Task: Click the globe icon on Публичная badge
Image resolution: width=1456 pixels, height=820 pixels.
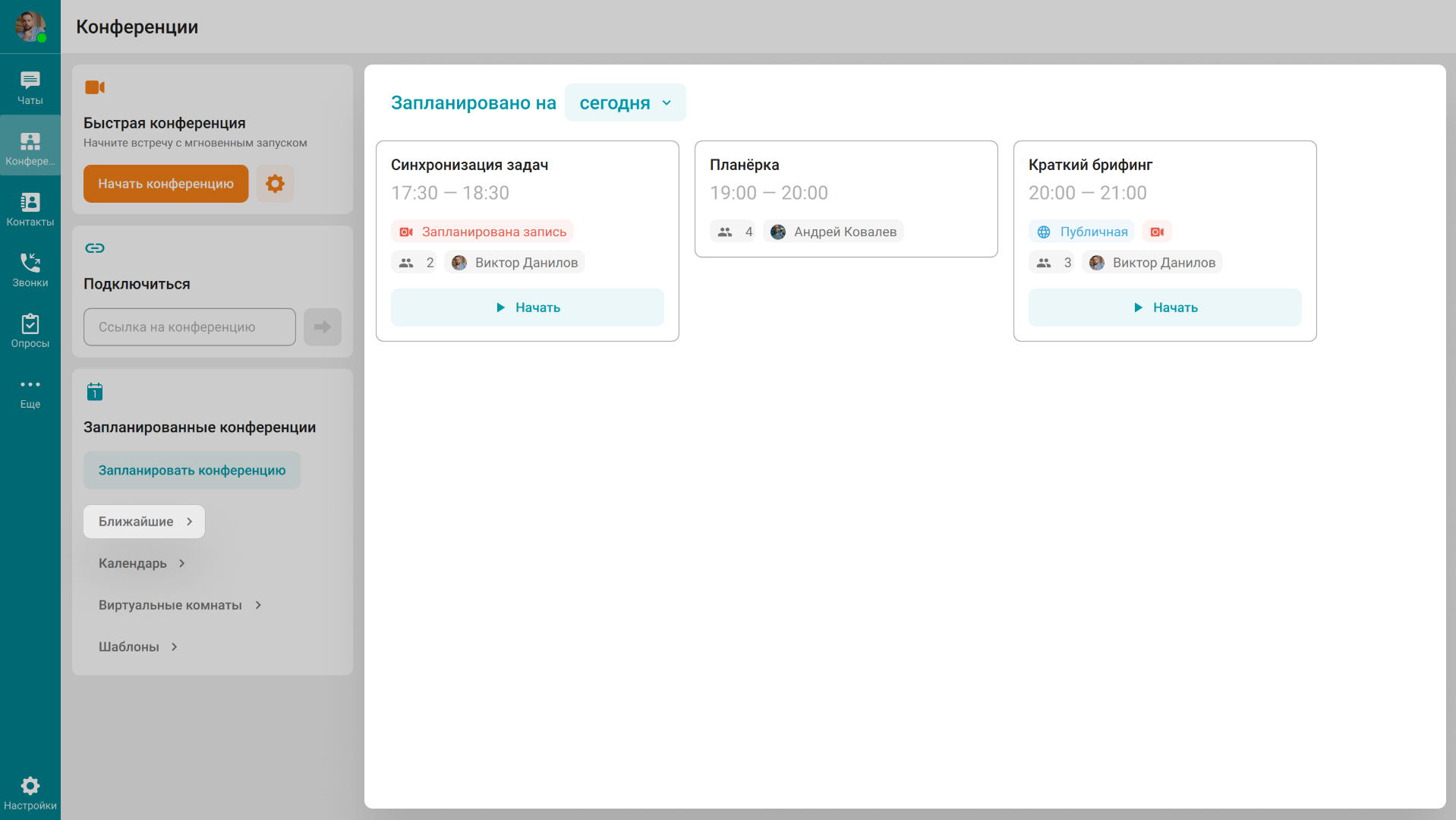Action: click(x=1044, y=232)
